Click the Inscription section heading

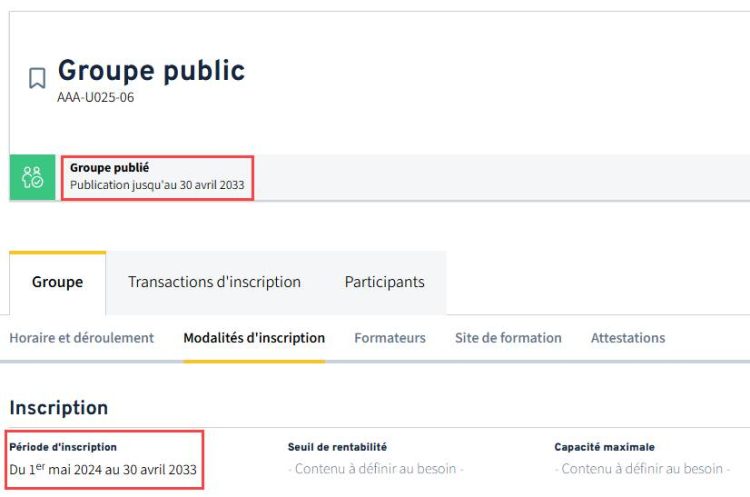click(58, 408)
